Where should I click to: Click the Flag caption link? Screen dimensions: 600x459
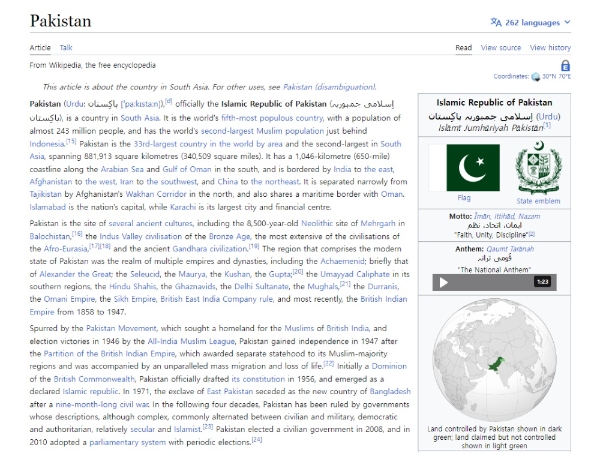pyautogui.click(x=464, y=198)
